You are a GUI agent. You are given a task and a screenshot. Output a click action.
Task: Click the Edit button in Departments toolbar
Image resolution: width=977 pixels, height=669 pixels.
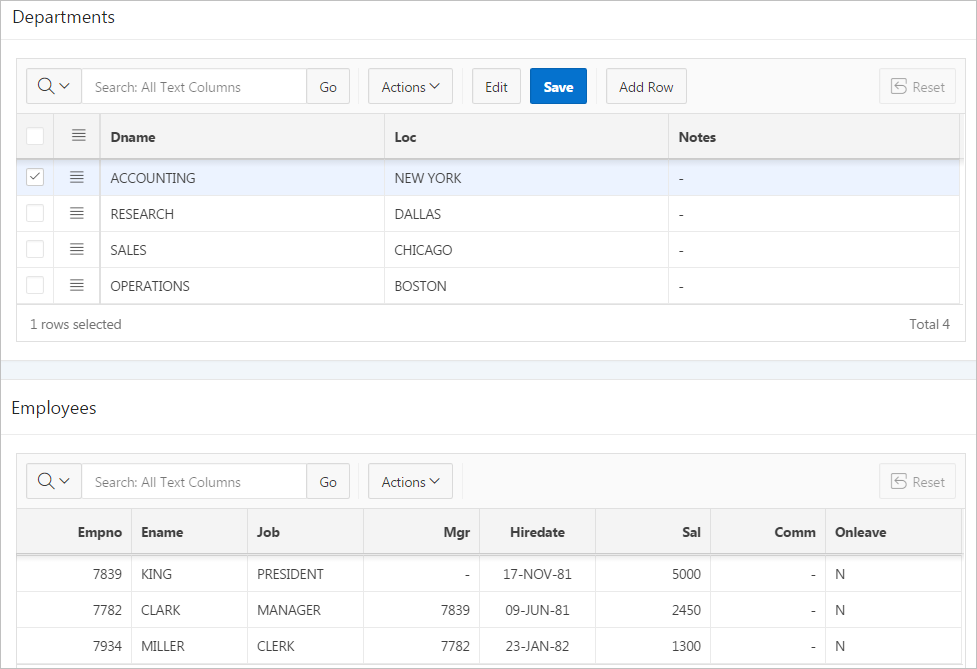click(x=496, y=87)
